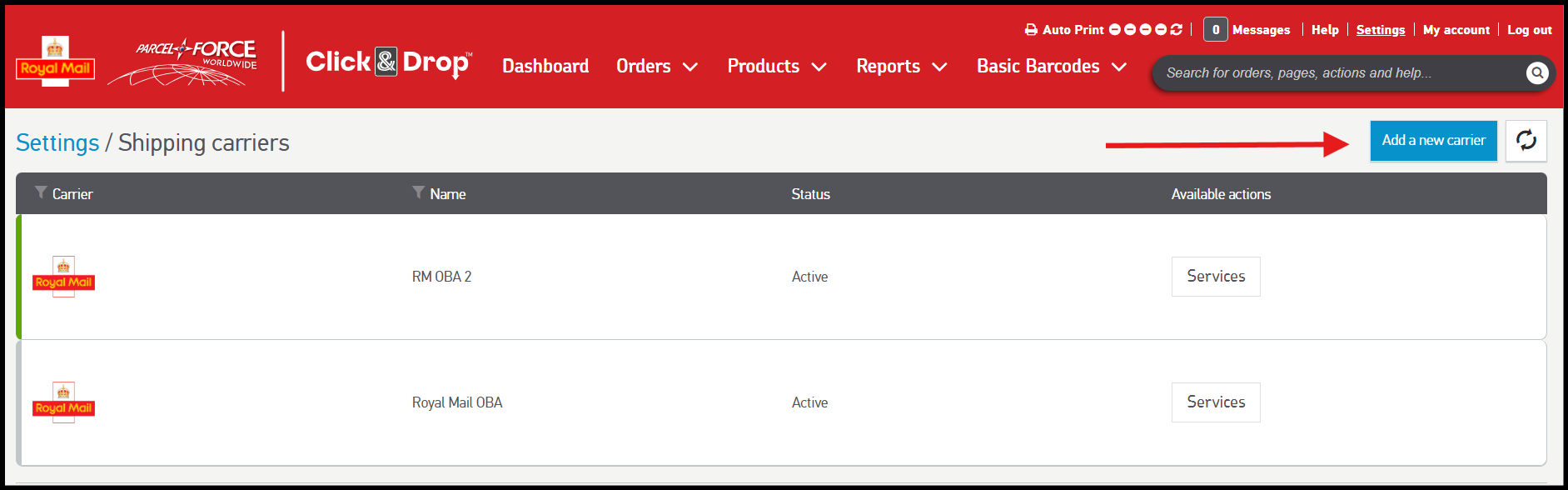Follow the Settings breadcrumb link

pyautogui.click(x=57, y=143)
